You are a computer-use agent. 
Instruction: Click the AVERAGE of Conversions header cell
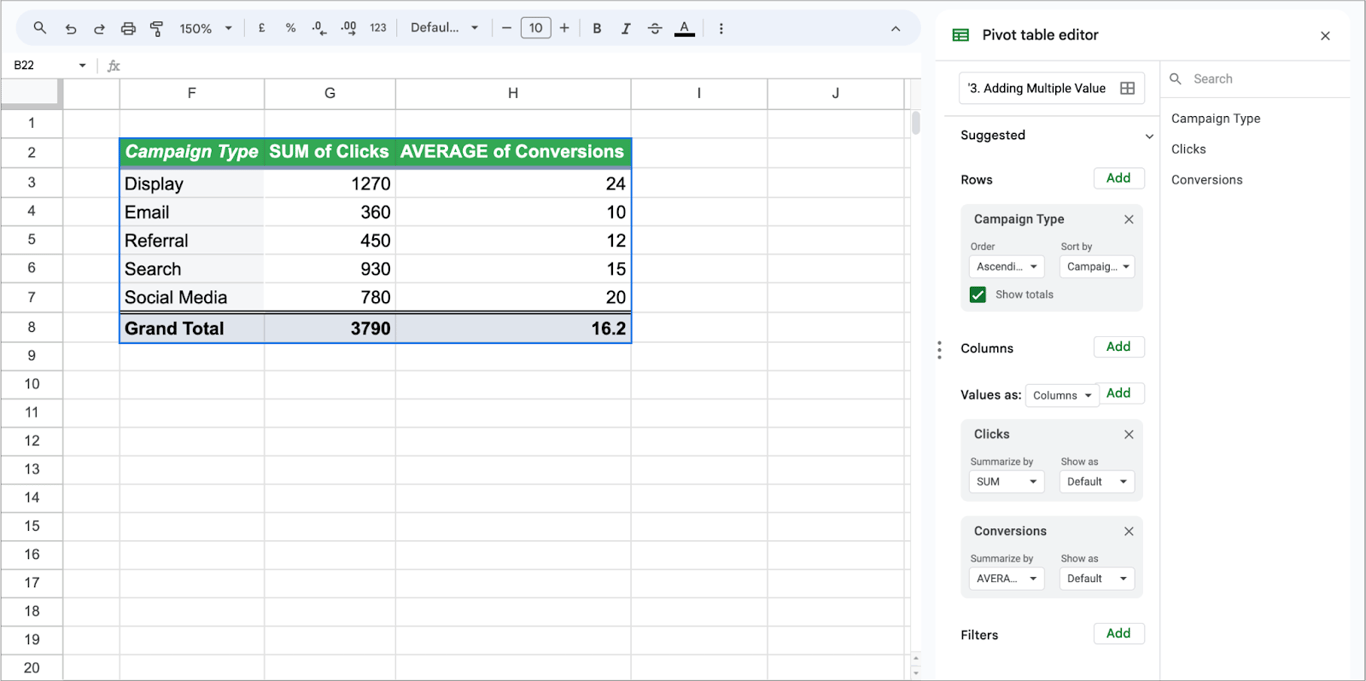click(x=513, y=152)
